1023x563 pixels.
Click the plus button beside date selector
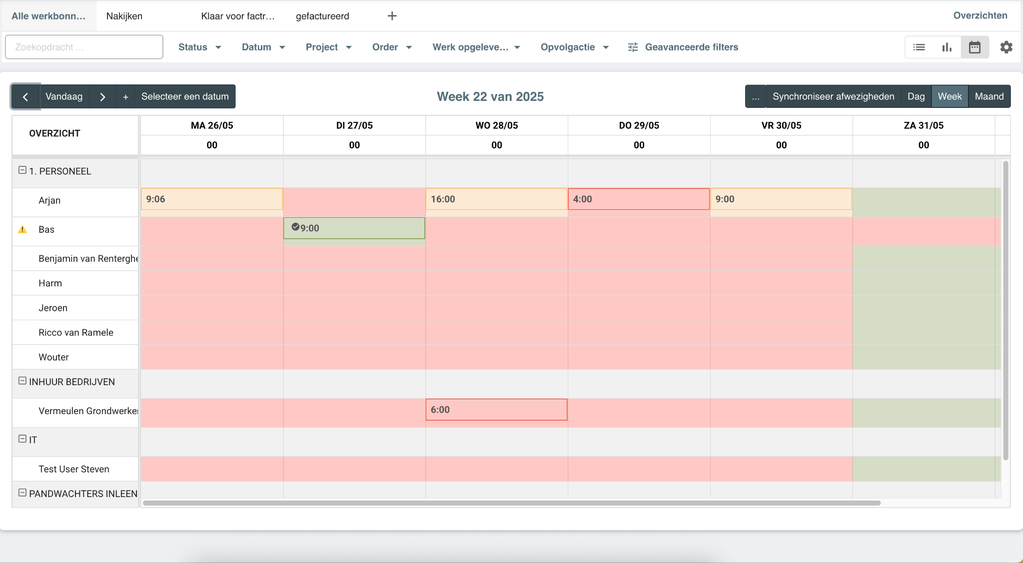(125, 97)
